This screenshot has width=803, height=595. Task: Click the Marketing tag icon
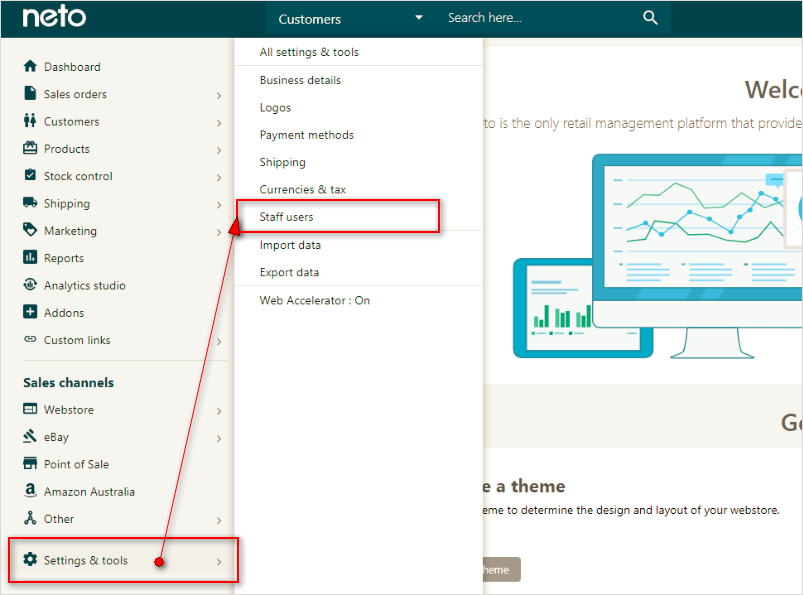point(30,230)
